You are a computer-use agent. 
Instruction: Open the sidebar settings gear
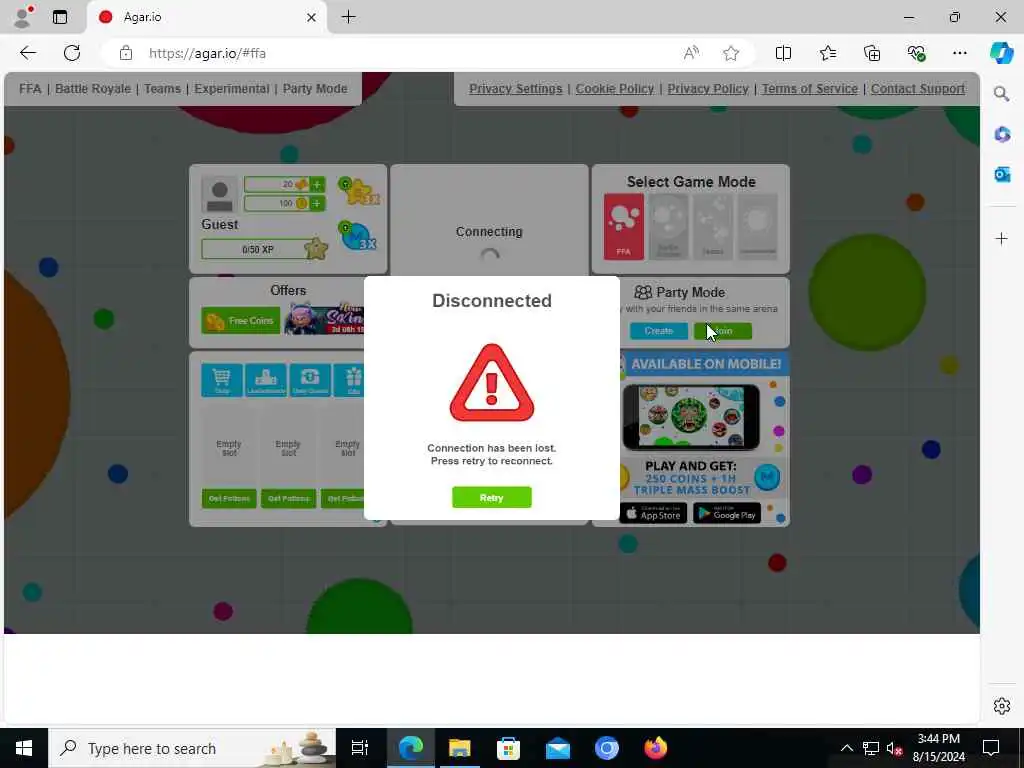(1001, 706)
